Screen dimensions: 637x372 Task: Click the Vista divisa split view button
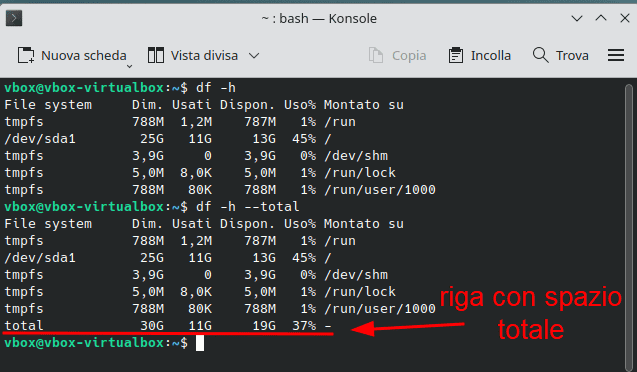tap(193, 55)
